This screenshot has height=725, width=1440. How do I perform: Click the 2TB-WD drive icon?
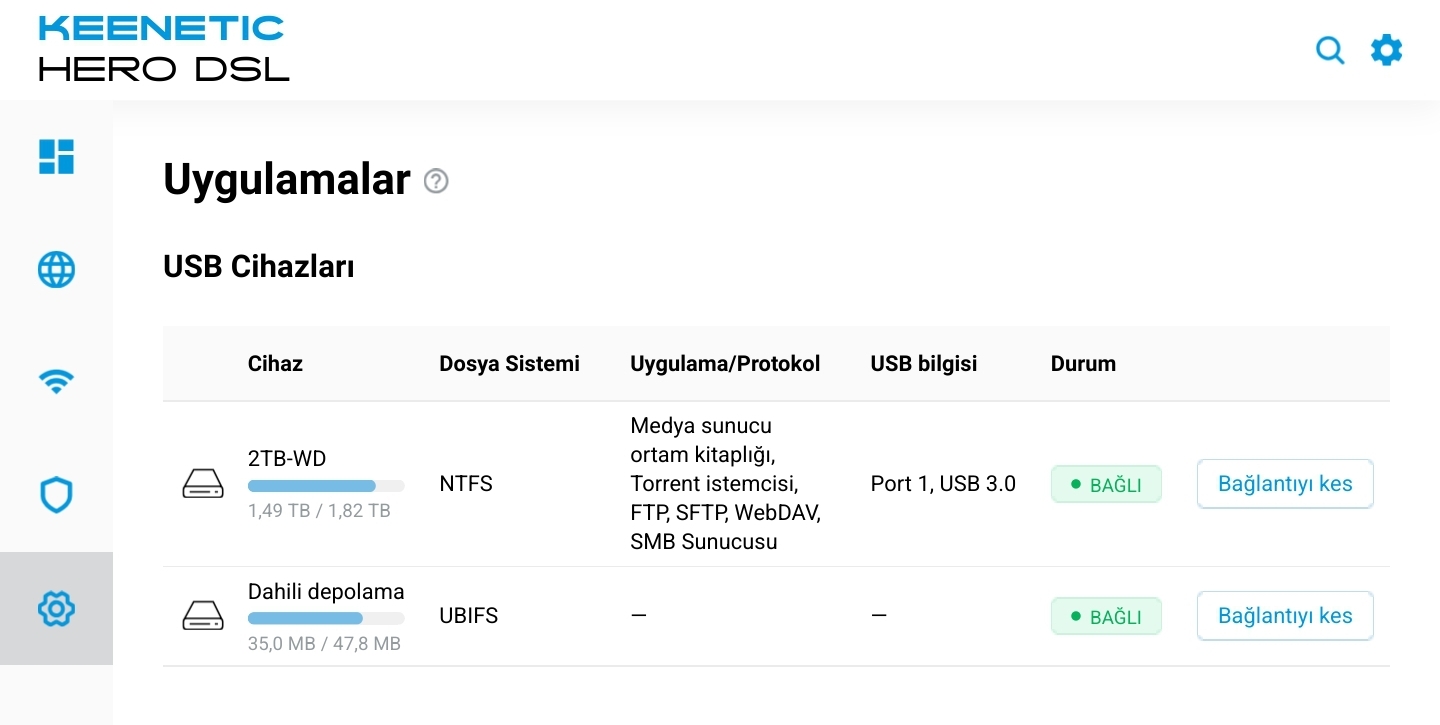coord(203,484)
